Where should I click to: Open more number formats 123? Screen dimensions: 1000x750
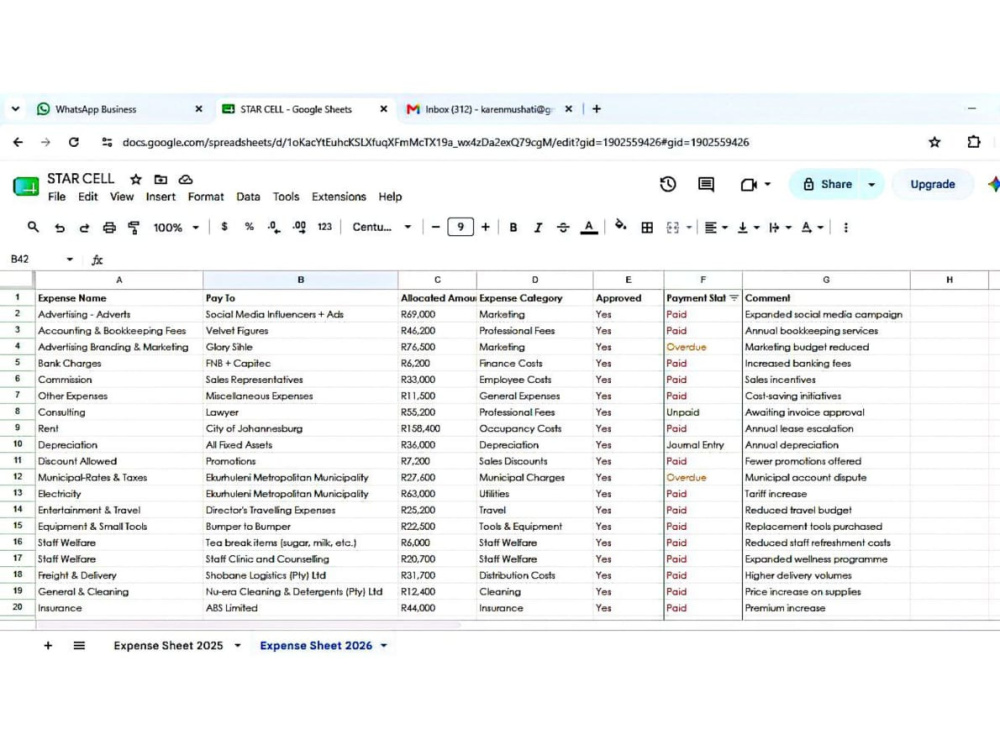tap(325, 227)
